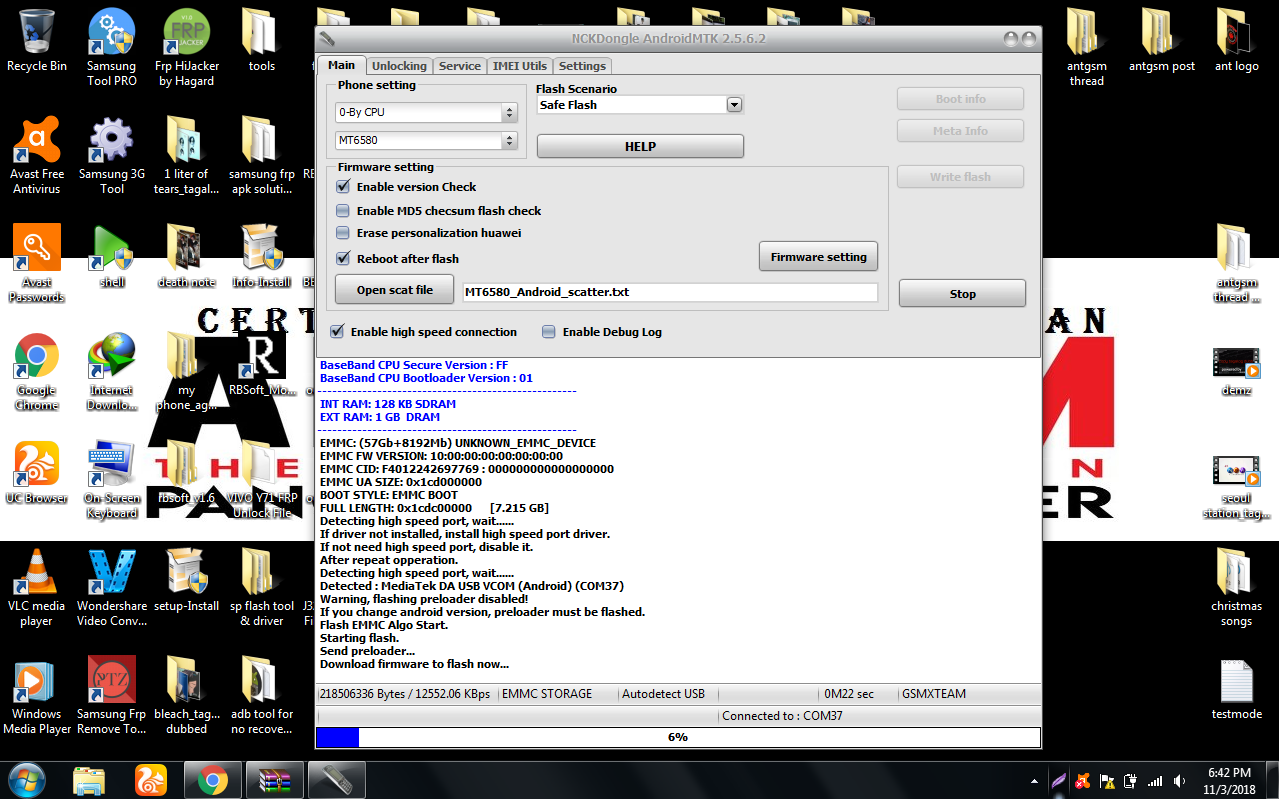Open testmode text file icon
This screenshot has height=799, width=1279.
coord(1236,689)
